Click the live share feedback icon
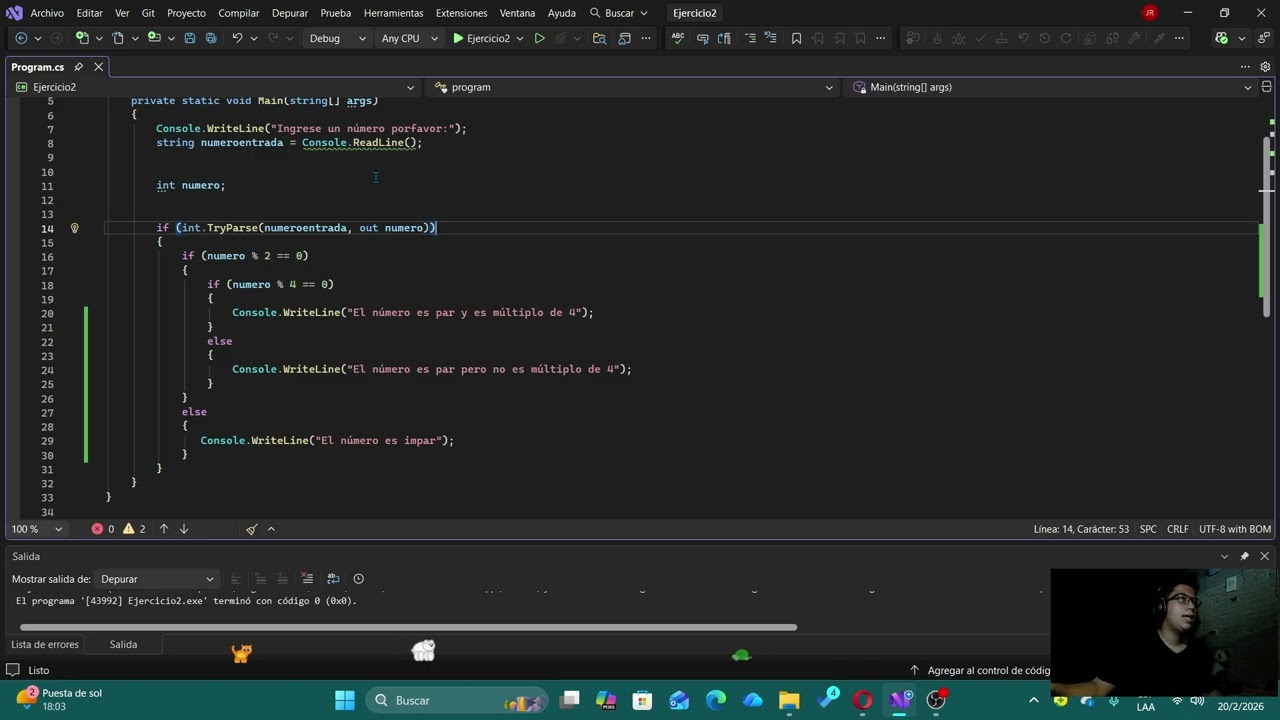This screenshot has height=720, width=1280. pos(1264,38)
